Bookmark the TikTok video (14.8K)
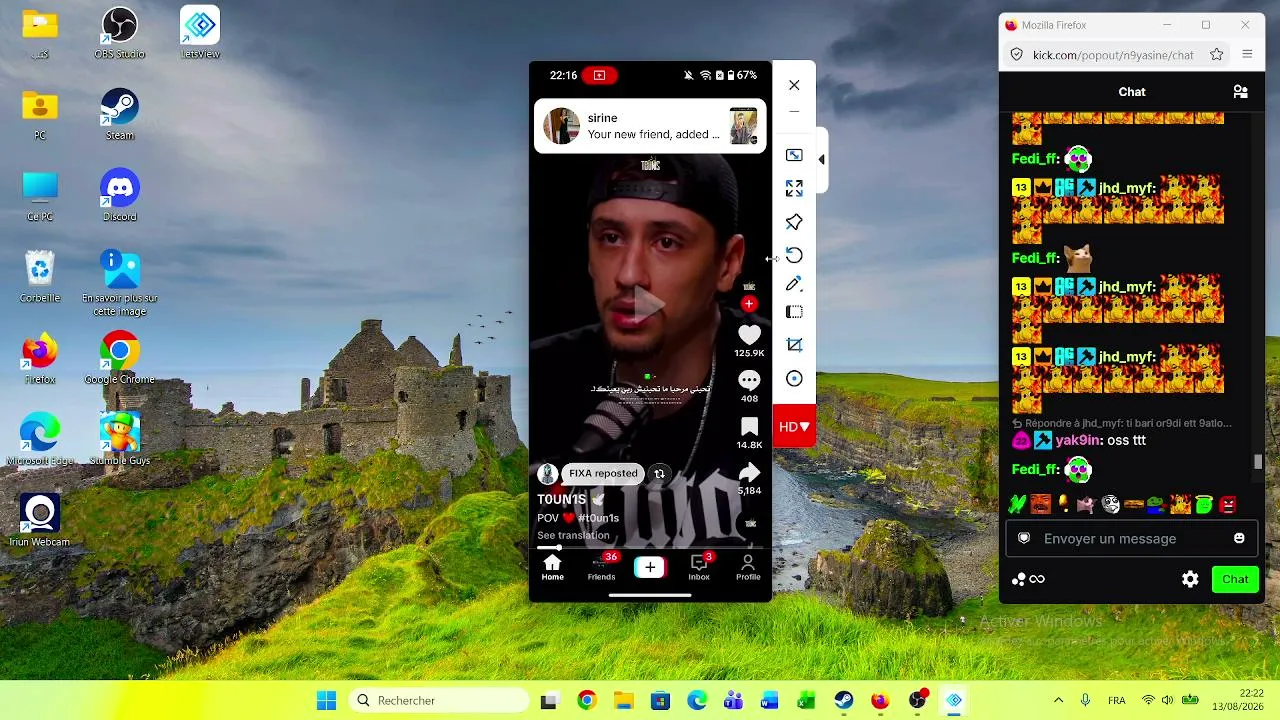 [x=749, y=427]
